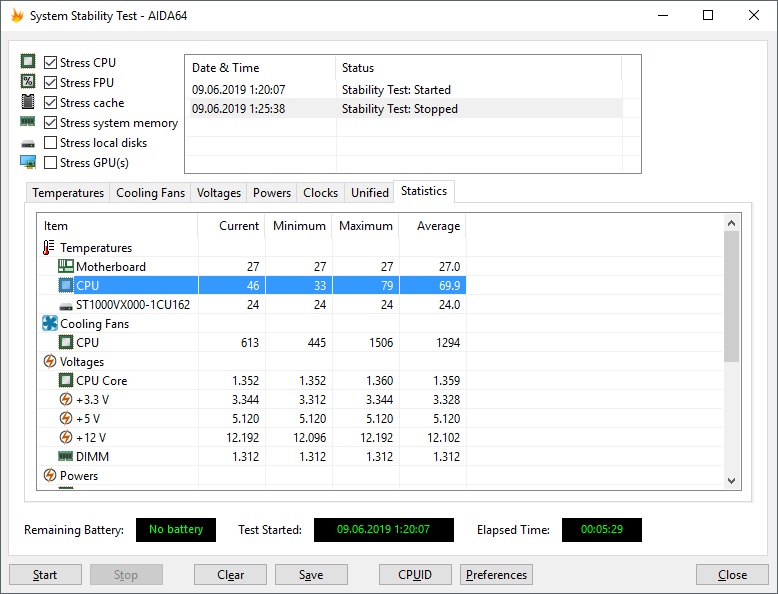778x594 pixels.
Task: Click scrollbar up arrow in statistics list
Action: coord(731,223)
